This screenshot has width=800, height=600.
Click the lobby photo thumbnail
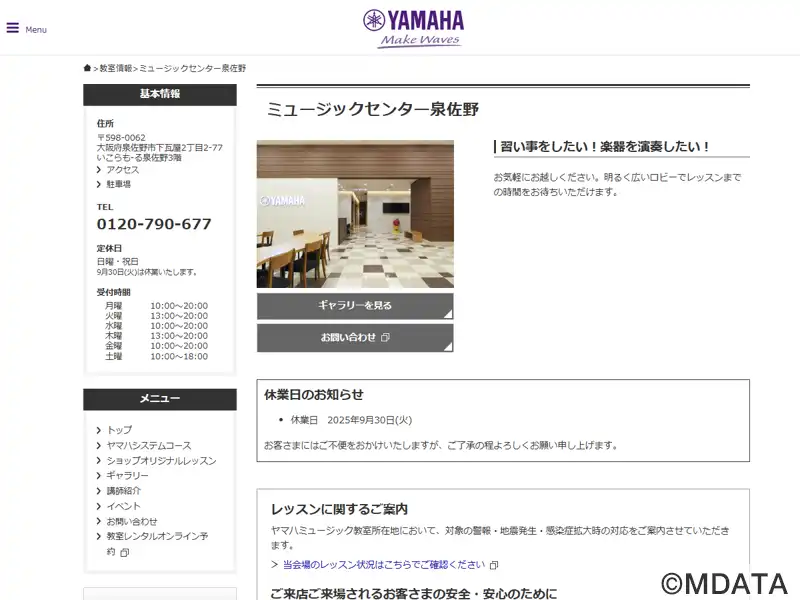(x=355, y=214)
